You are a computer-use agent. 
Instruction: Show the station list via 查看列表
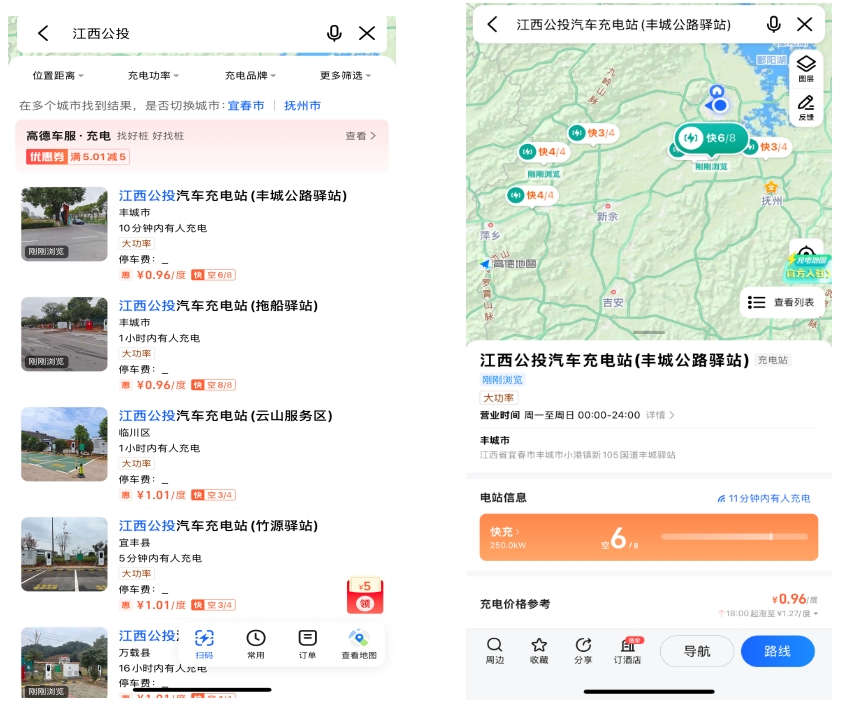pos(782,302)
